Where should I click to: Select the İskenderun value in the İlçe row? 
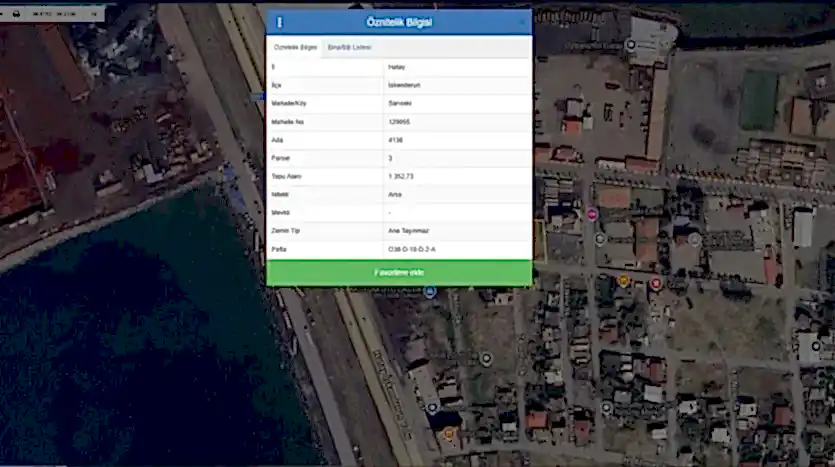[x=401, y=86]
